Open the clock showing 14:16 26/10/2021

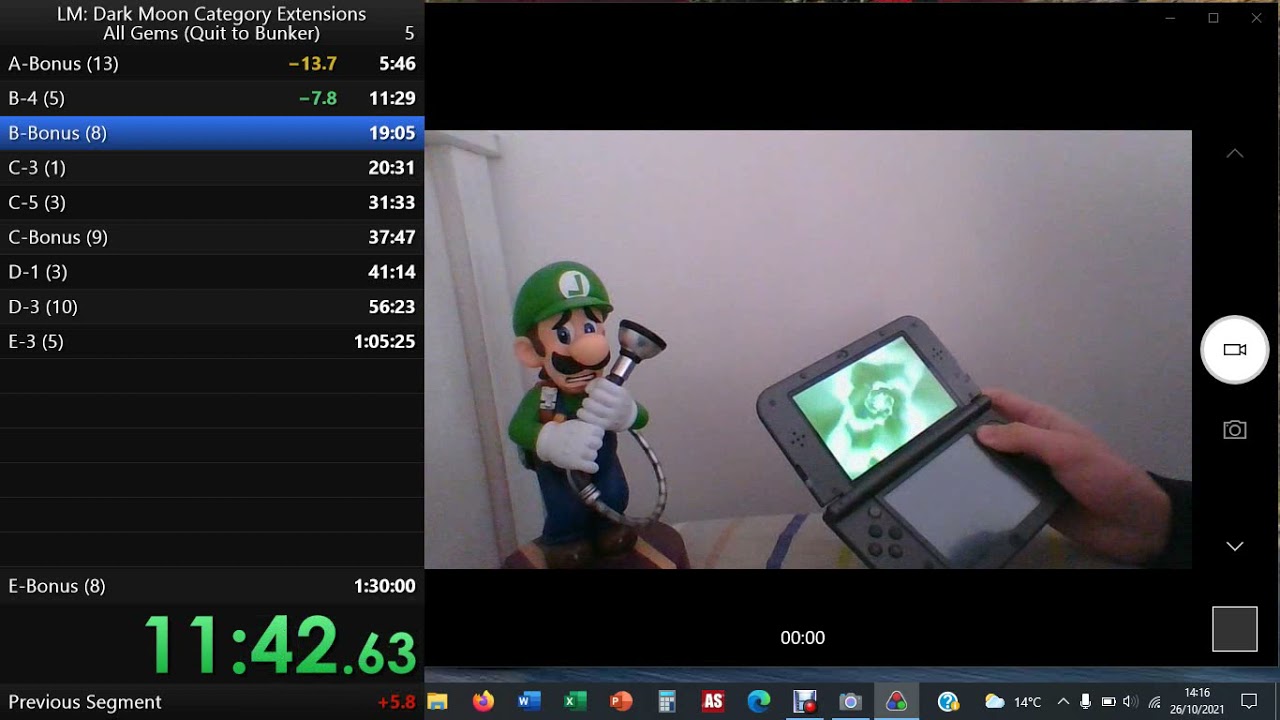pyautogui.click(x=1197, y=702)
